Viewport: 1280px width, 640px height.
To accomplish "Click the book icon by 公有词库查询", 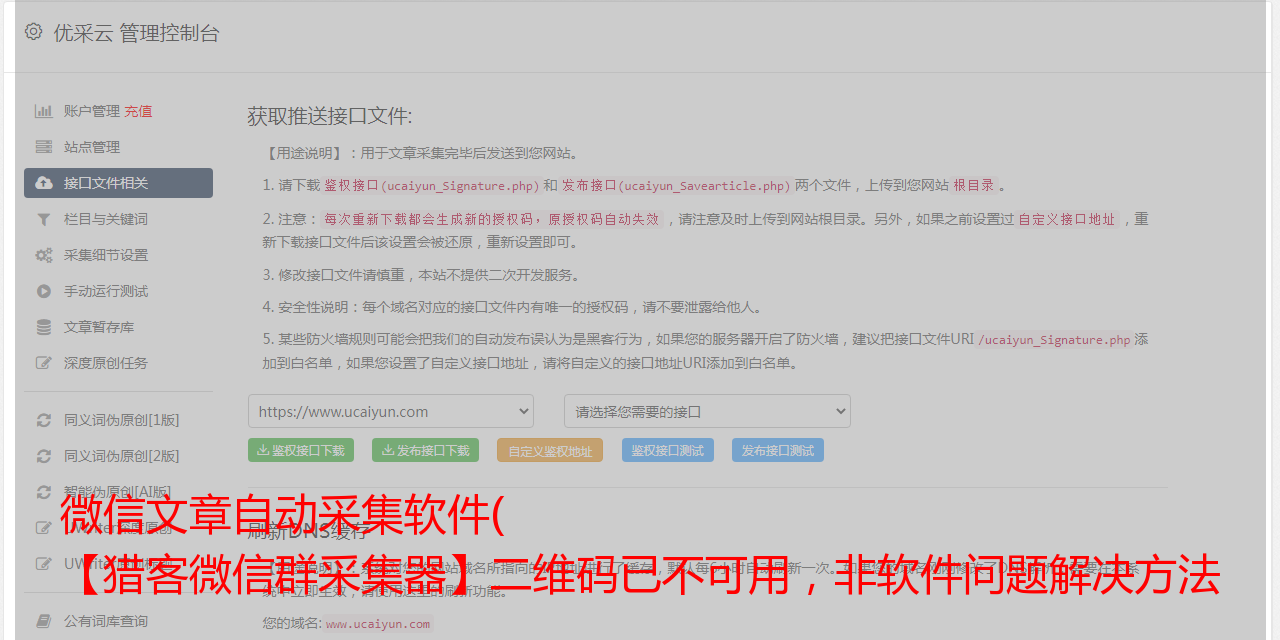I will tap(44, 621).
